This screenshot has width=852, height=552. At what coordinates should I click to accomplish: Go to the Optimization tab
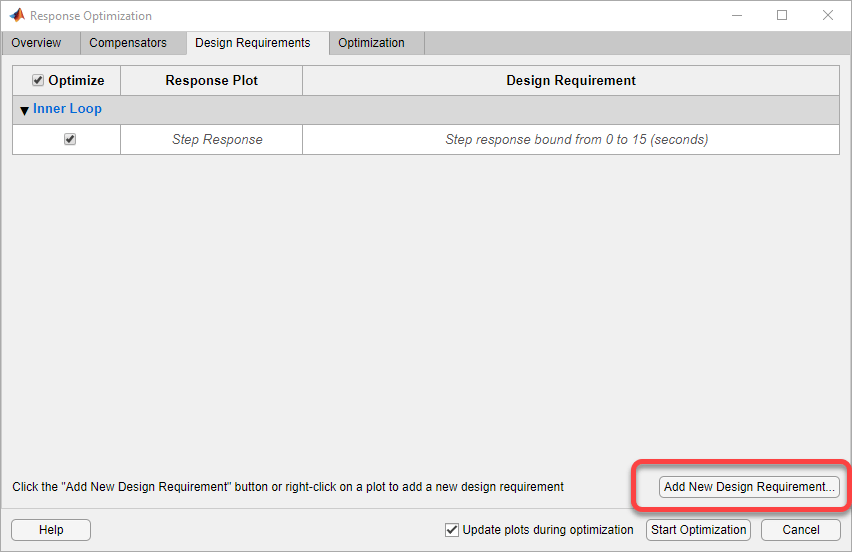point(376,43)
